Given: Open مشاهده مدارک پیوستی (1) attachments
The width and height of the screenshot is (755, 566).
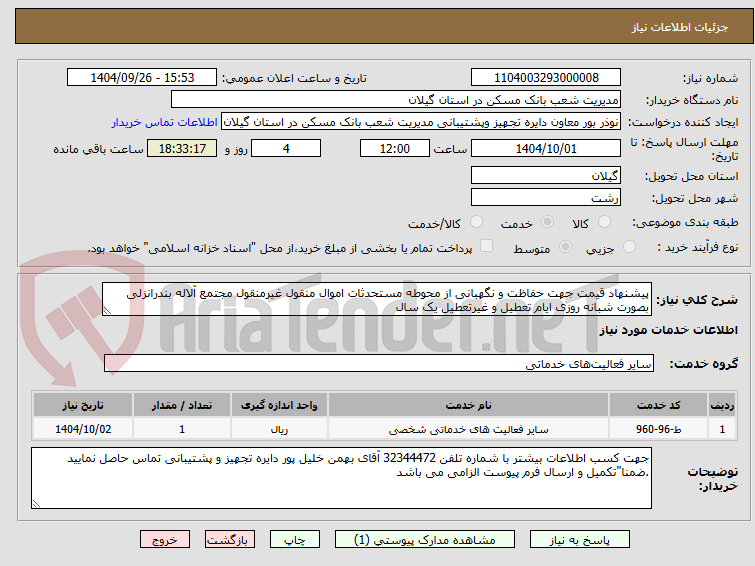Looking at the screenshot, I should pyautogui.click(x=425, y=540).
